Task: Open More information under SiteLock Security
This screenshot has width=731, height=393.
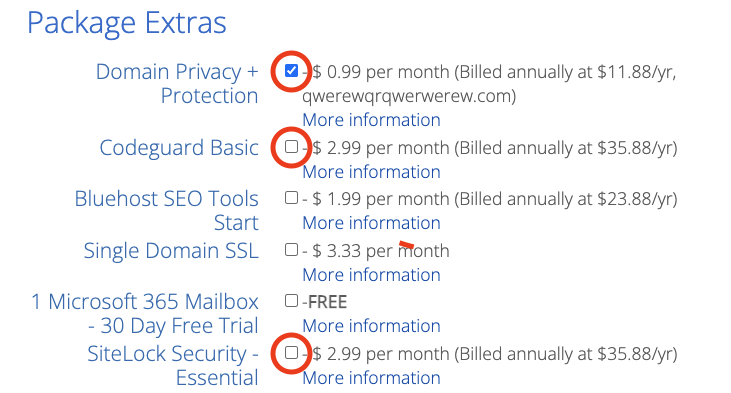Action: tap(371, 378)
